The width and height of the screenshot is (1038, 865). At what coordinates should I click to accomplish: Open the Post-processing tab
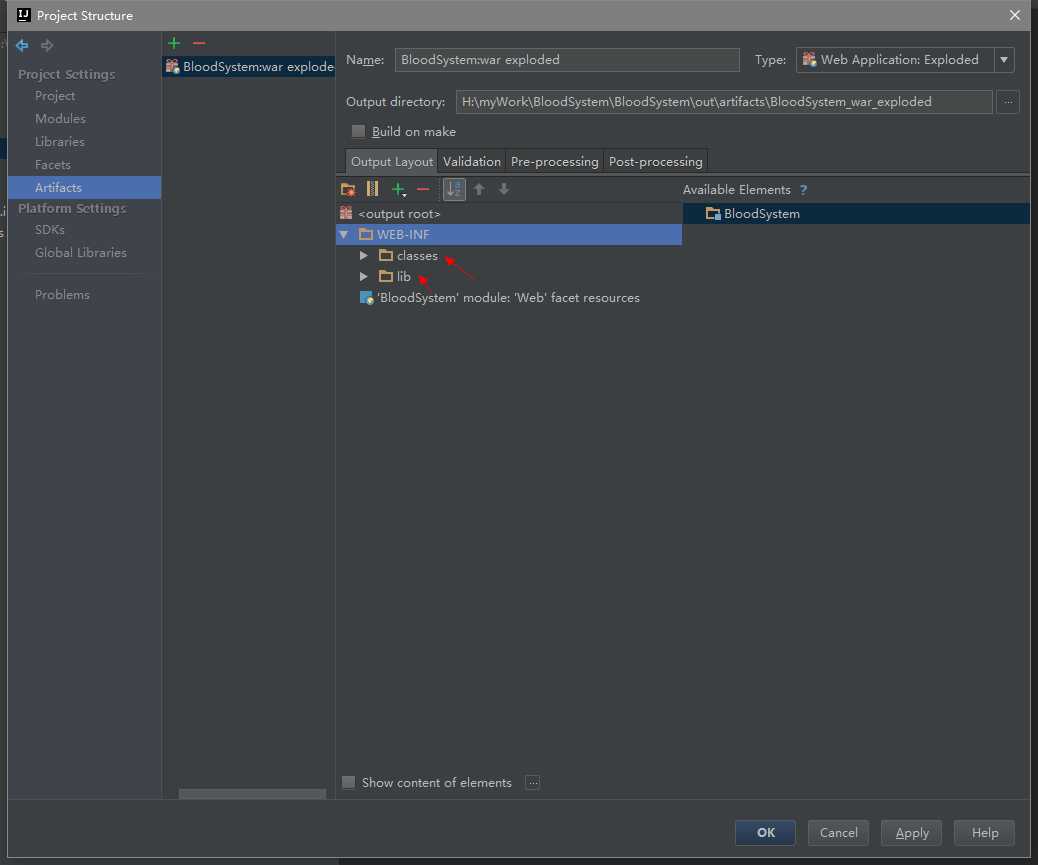[655, 161]
